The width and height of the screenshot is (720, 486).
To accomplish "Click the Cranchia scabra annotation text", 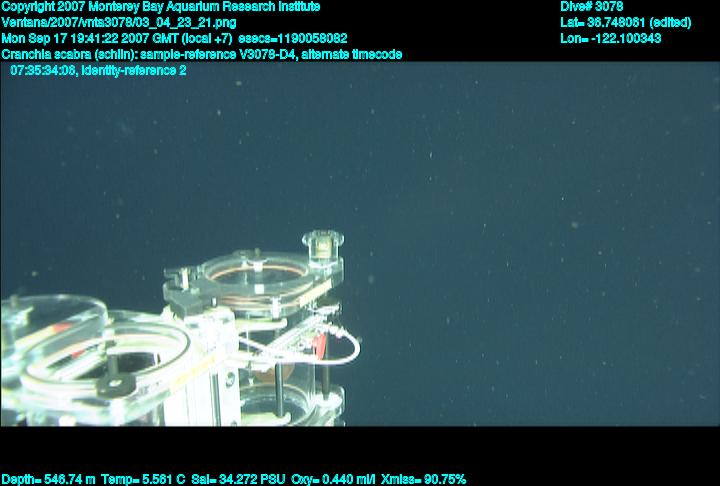I will point(75,54).
